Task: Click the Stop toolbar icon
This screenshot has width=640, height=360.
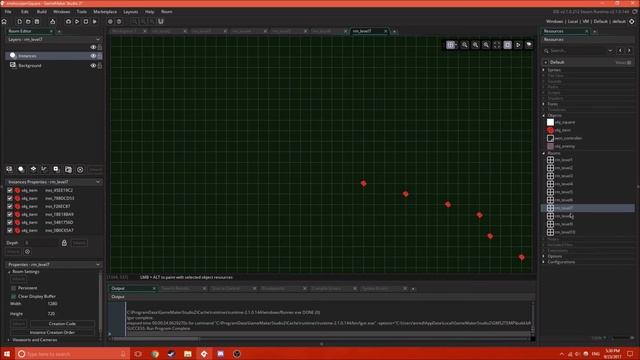Action: click(86, 21)
